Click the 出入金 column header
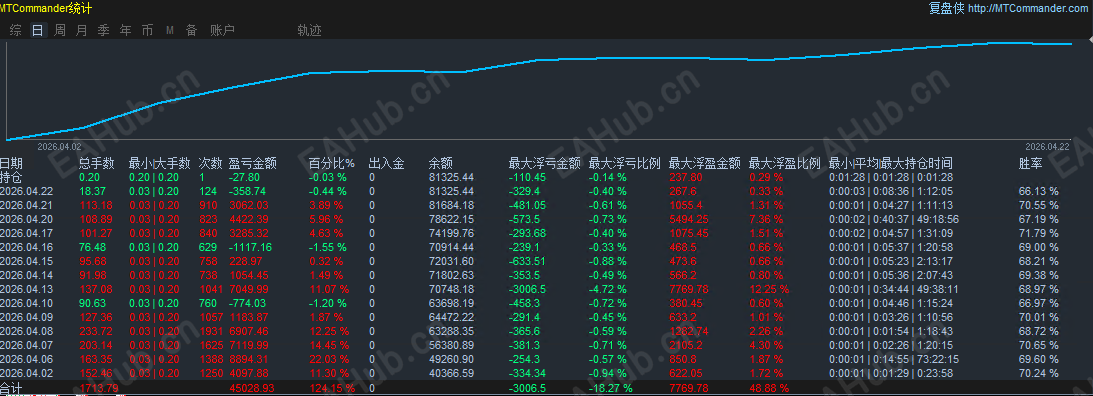Viewport: 1093px width, 396px height. click(x=386, y=163)
